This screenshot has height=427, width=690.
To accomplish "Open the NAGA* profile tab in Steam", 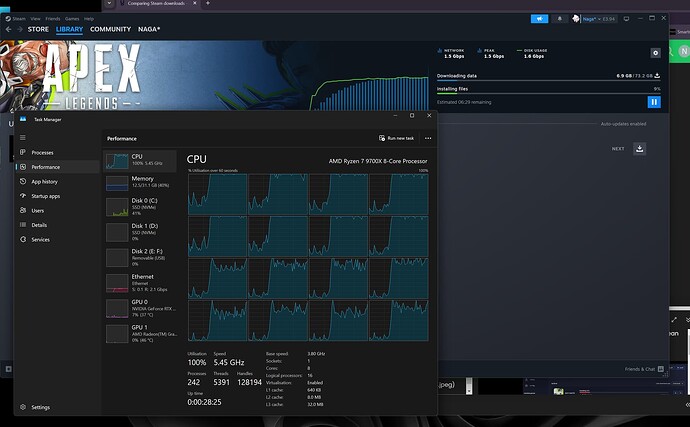I will coord(149,29).
